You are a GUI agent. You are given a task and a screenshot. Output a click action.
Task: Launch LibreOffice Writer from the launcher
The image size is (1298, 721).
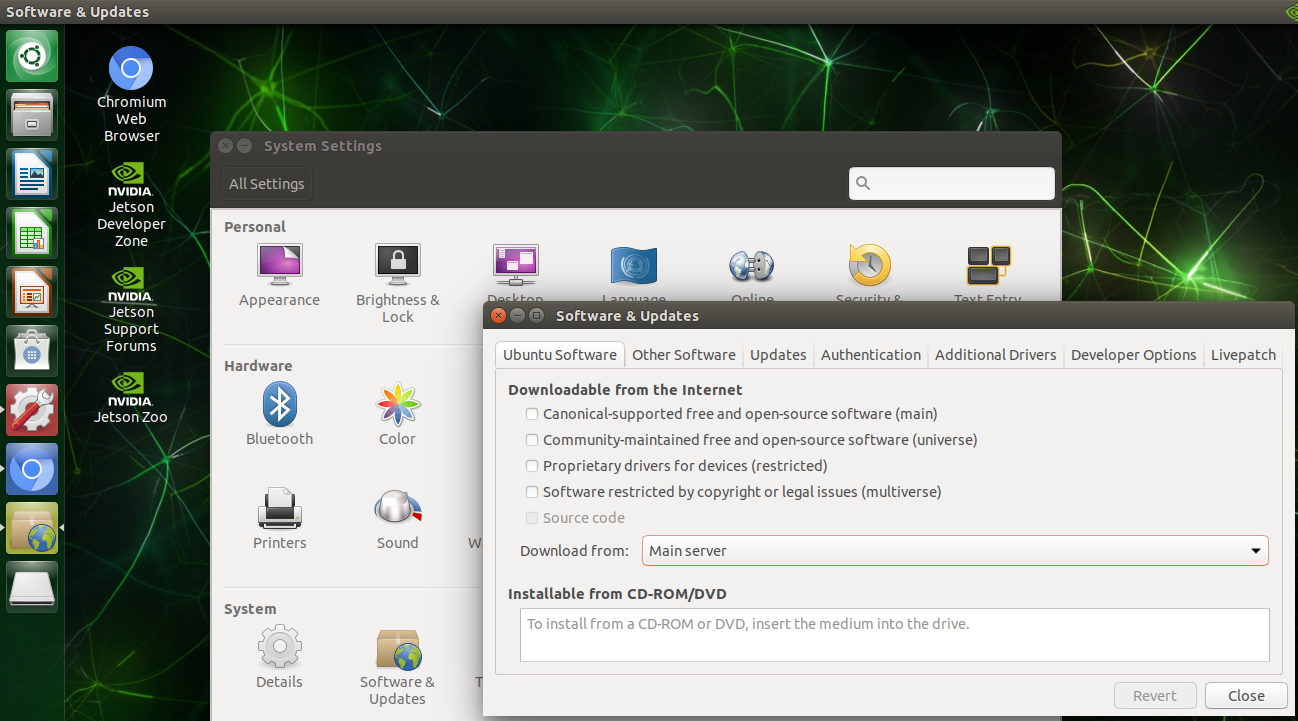click(32, 173)
